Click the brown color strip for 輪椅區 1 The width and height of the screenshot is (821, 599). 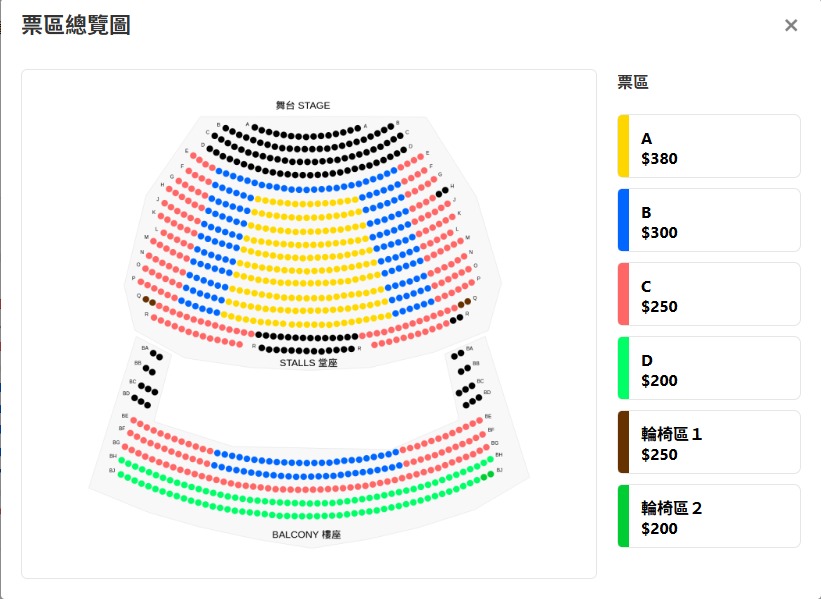[x=623, y=442]
